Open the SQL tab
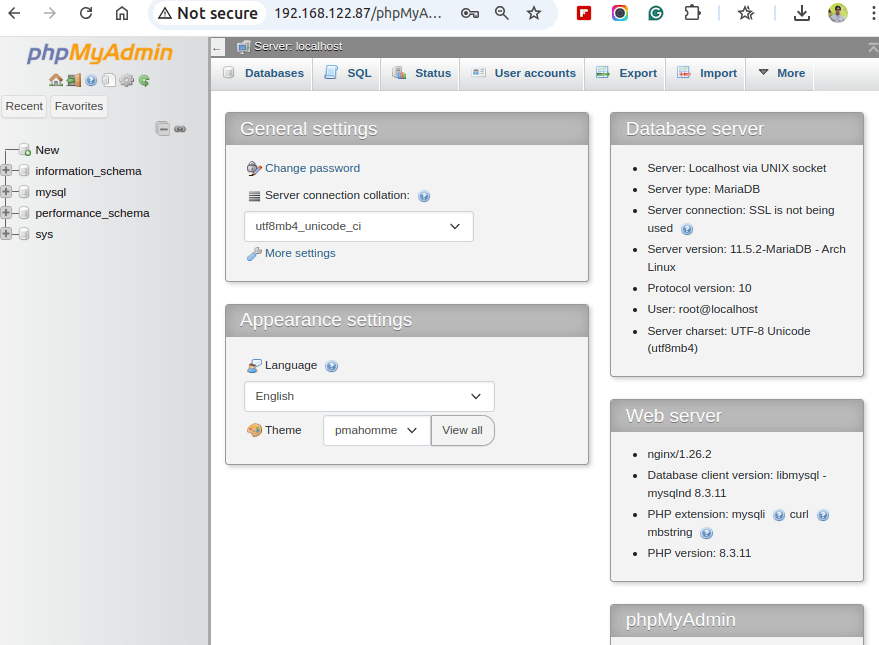Viewport: 879px width, 645px height. [x=348, y=73]
